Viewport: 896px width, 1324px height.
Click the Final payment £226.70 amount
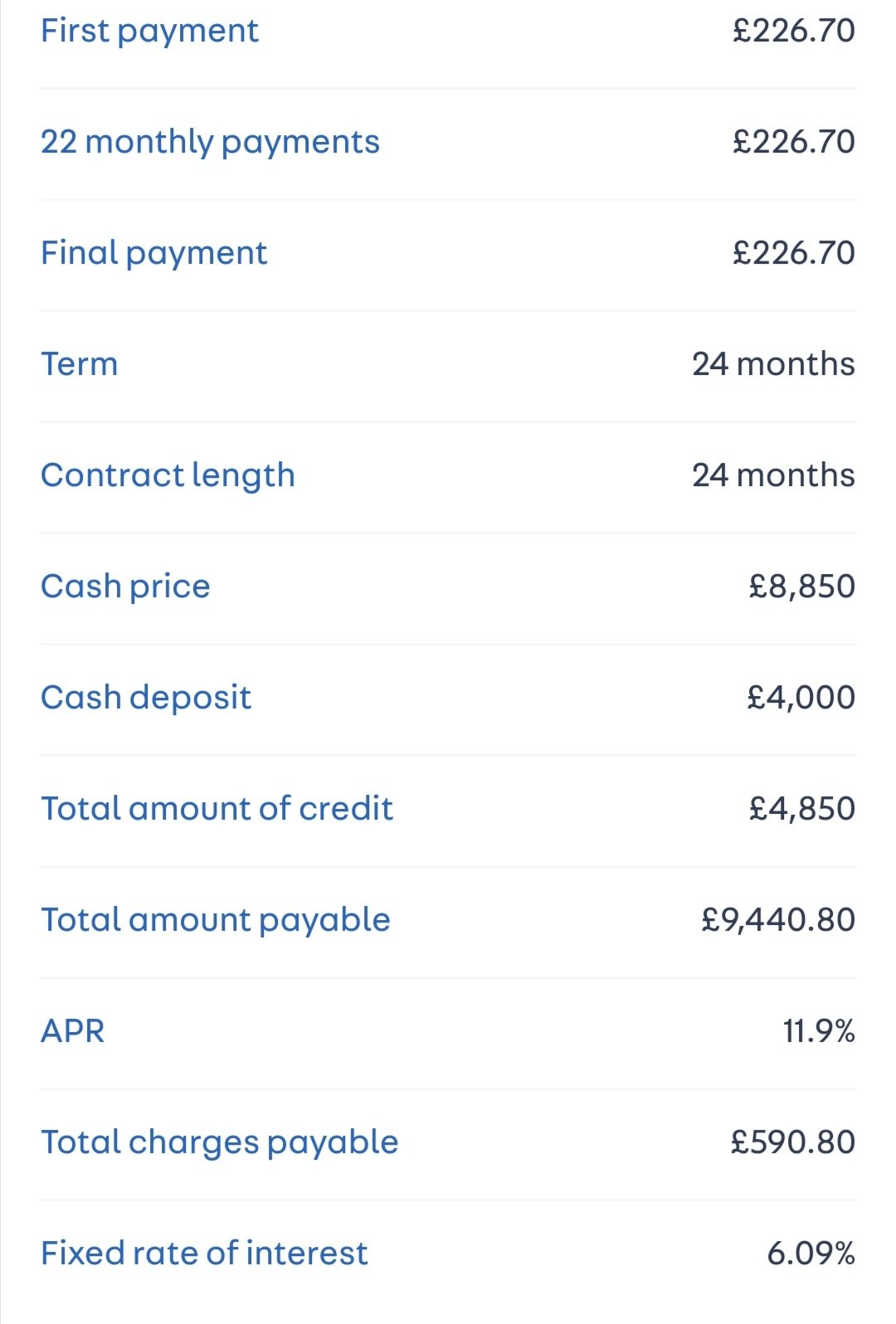click(793, 253)
